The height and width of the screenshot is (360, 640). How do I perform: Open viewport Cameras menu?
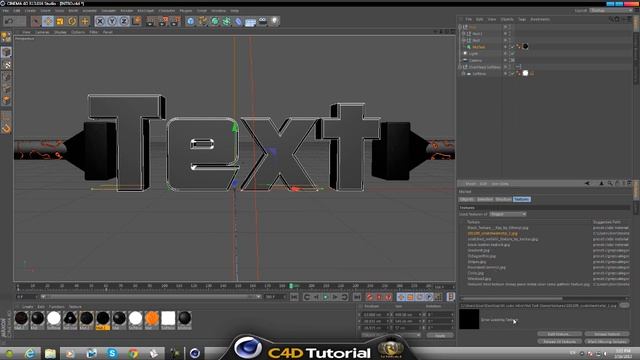tap(42, 32)
